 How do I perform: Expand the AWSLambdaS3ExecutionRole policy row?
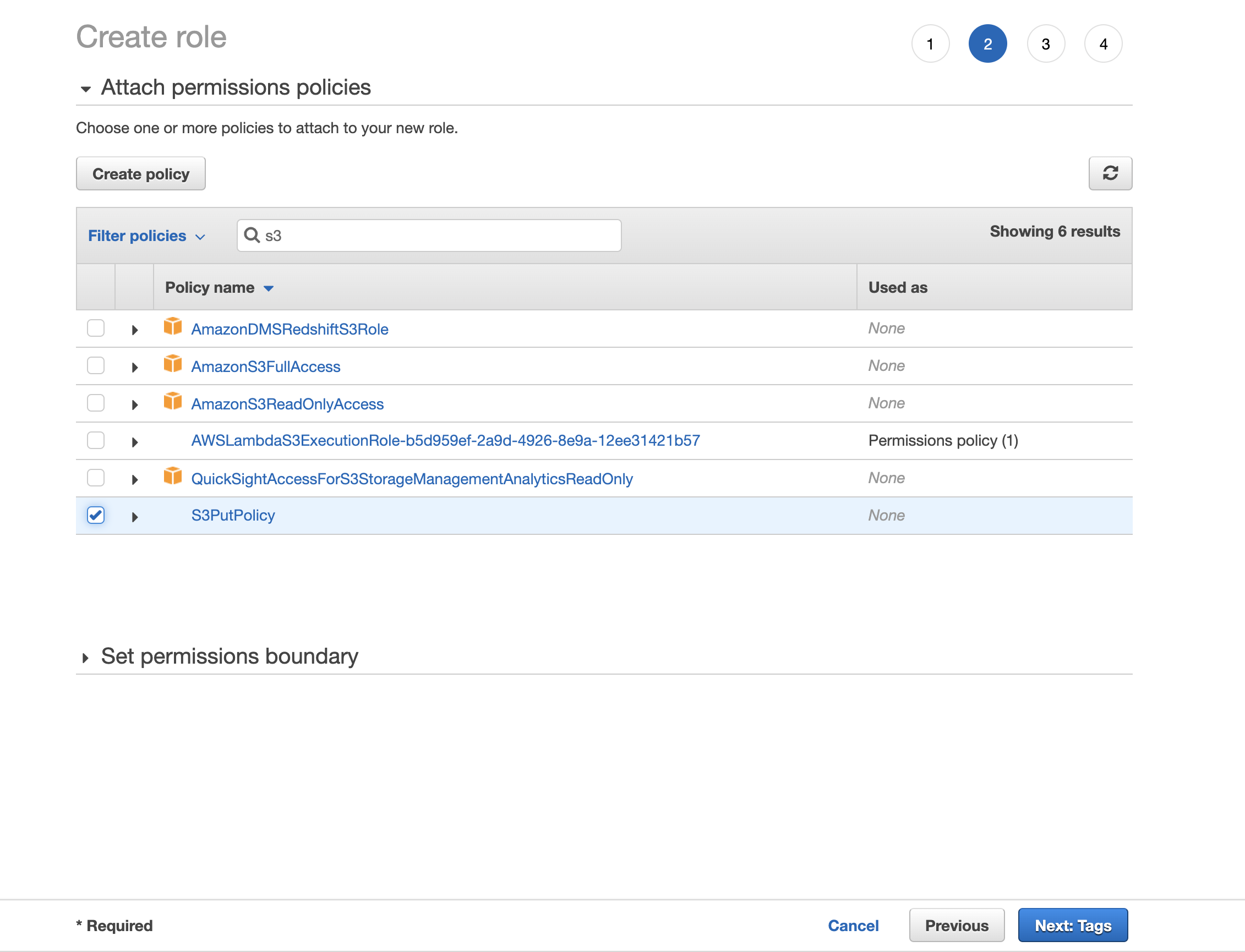click(136, 441)
